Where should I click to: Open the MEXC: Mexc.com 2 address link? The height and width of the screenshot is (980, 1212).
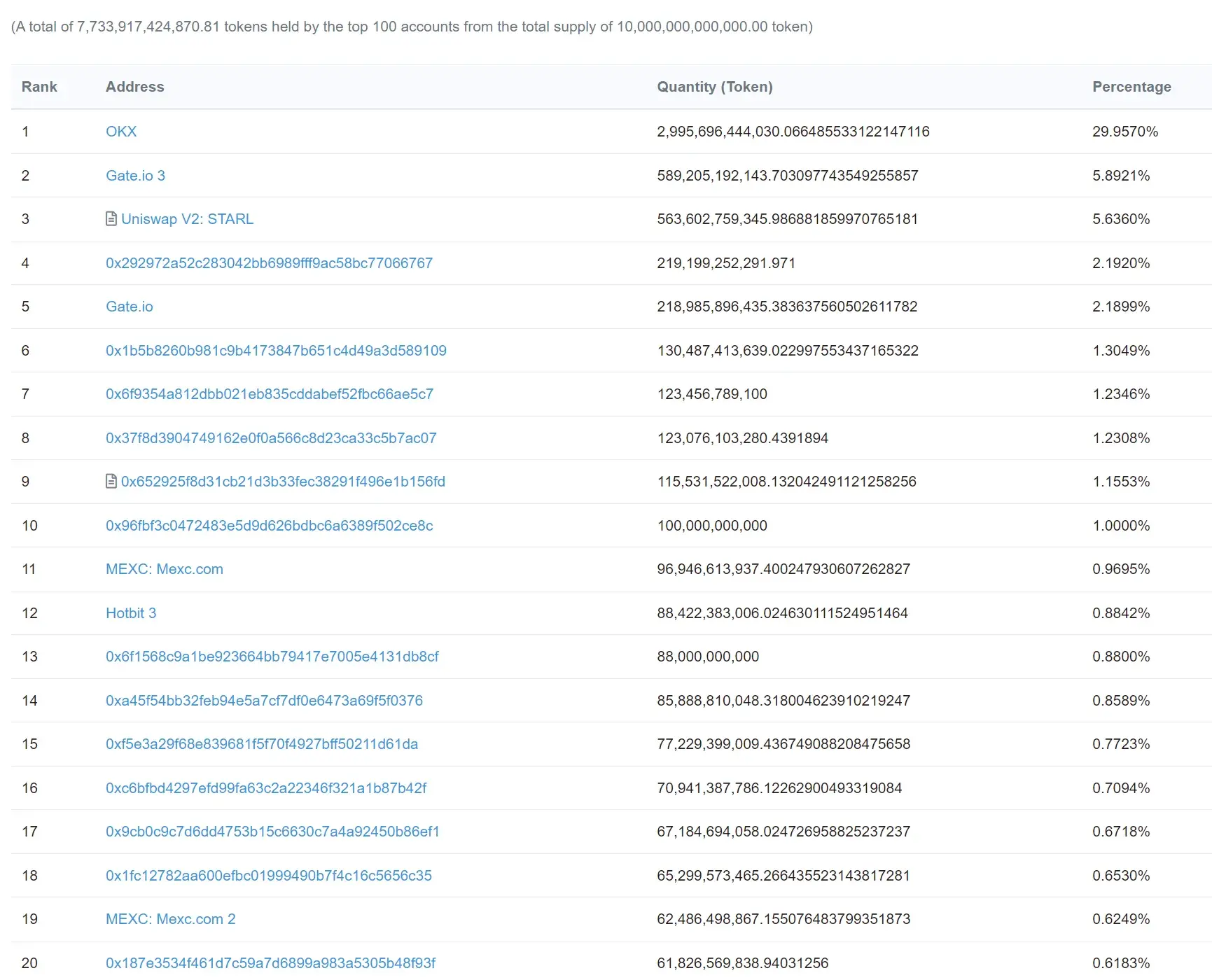tap(171, 919)
